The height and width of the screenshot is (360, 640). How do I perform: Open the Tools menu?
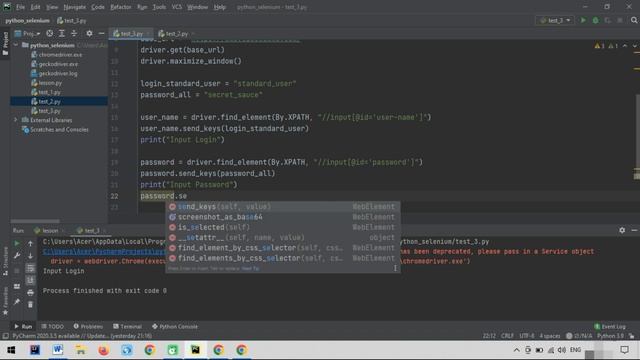[x=159, y=7]
